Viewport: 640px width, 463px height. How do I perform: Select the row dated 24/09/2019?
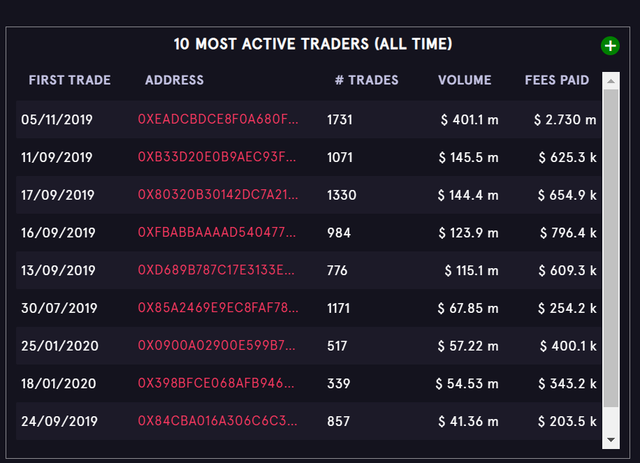[x=308, y=421]
